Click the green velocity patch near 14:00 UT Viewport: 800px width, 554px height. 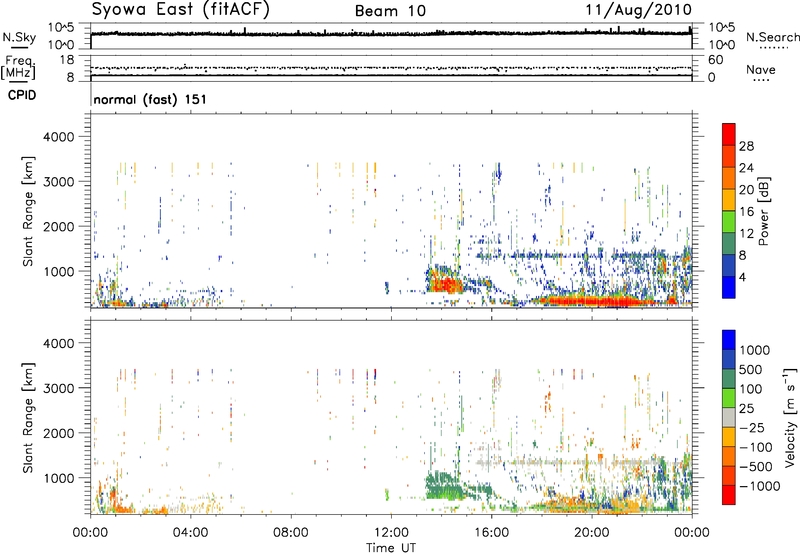click(443, 485)
